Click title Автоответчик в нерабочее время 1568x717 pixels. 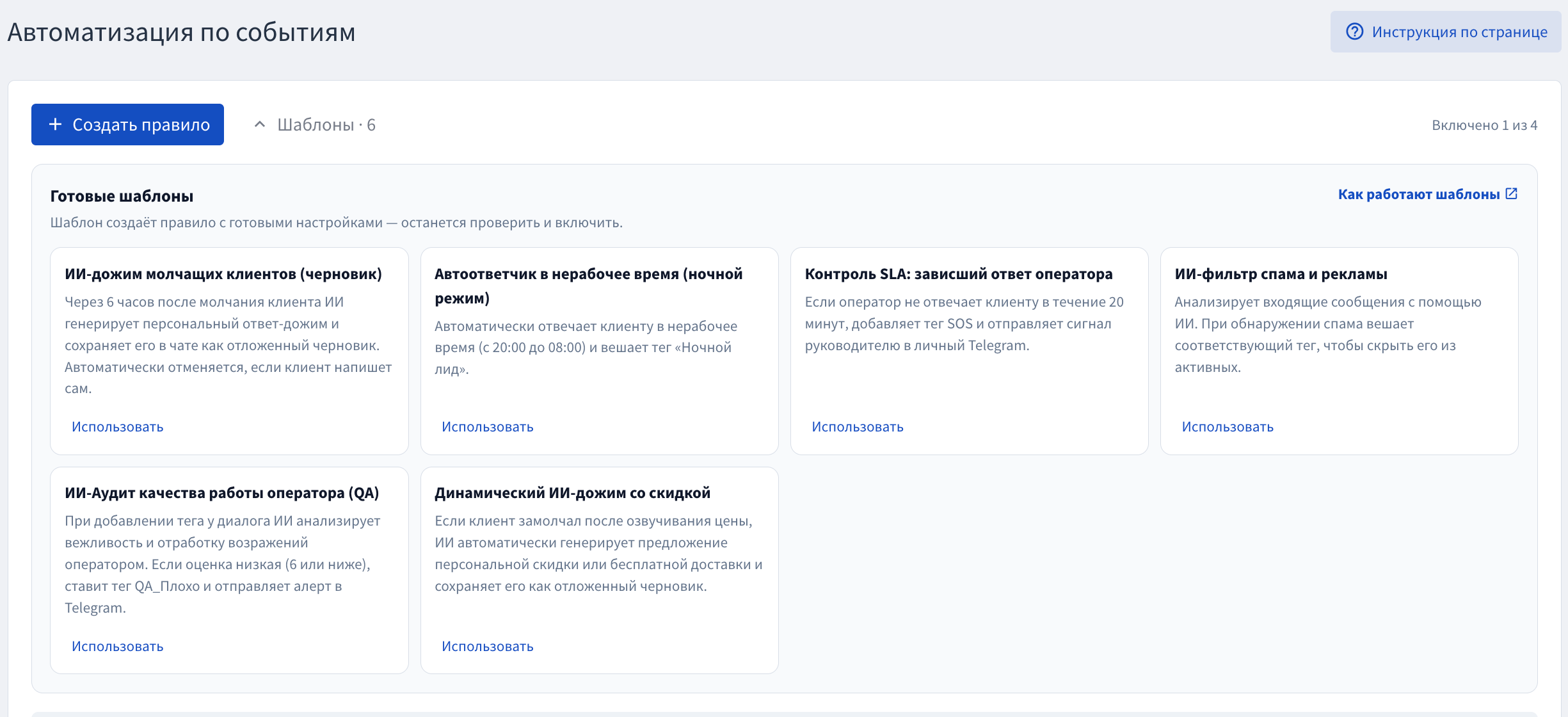point(589,286)
